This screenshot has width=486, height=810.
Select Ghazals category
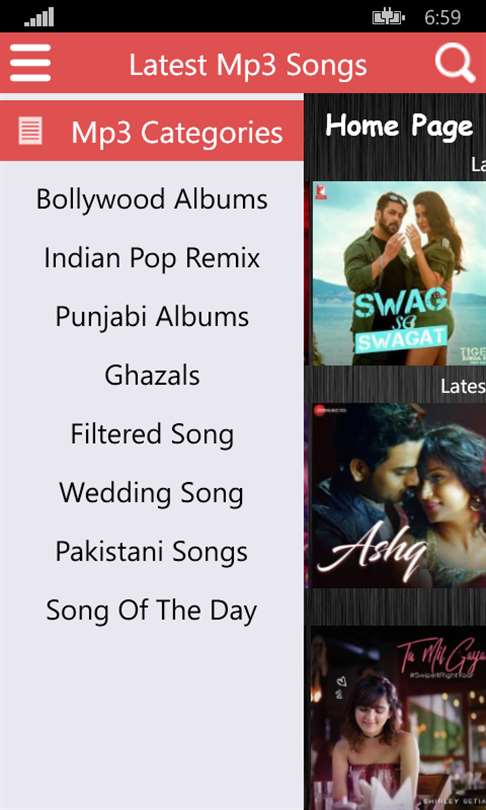click(152, 376)
